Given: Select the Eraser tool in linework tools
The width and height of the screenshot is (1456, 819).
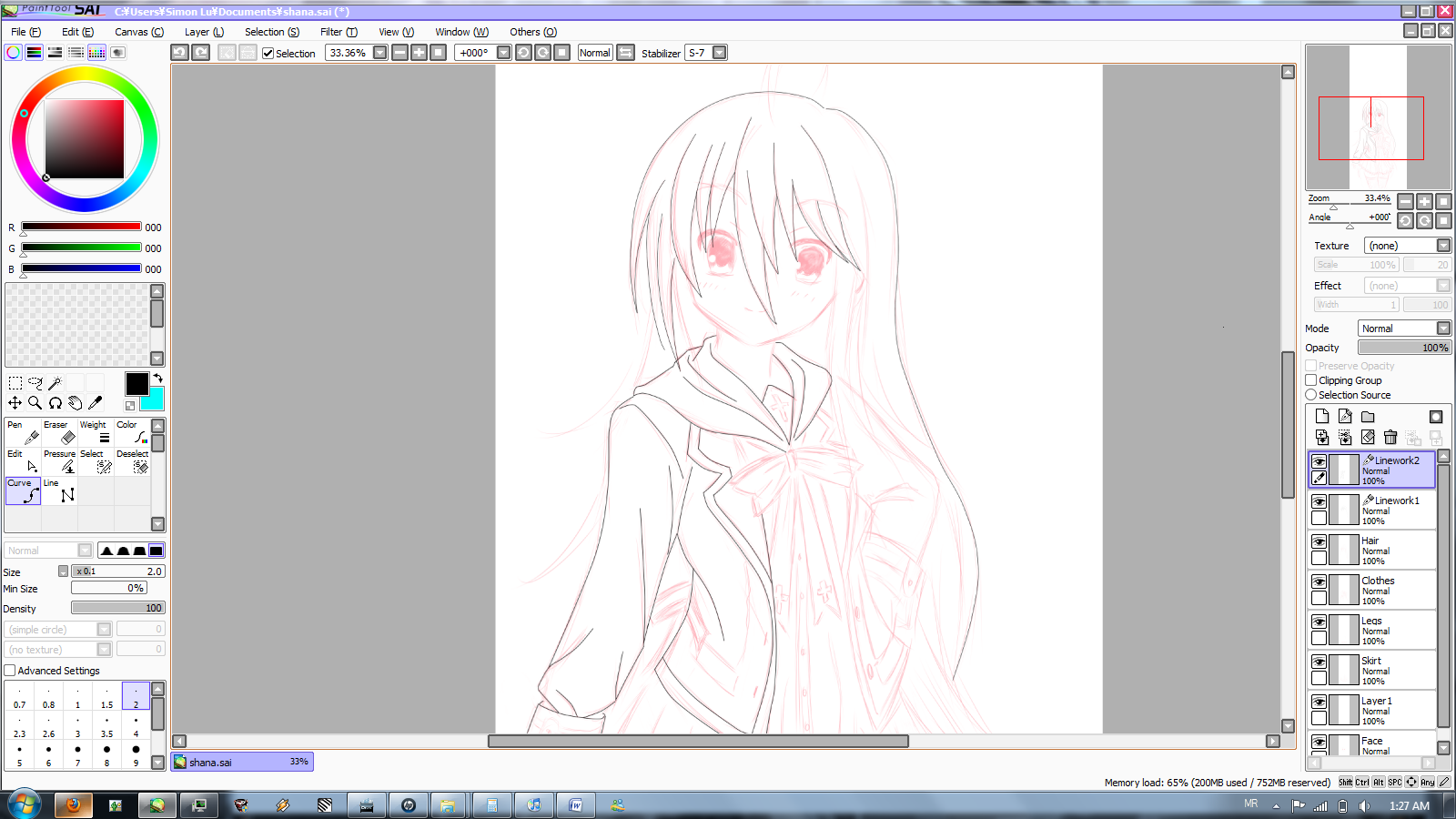Looking at the screenshot, I should 59,432.
